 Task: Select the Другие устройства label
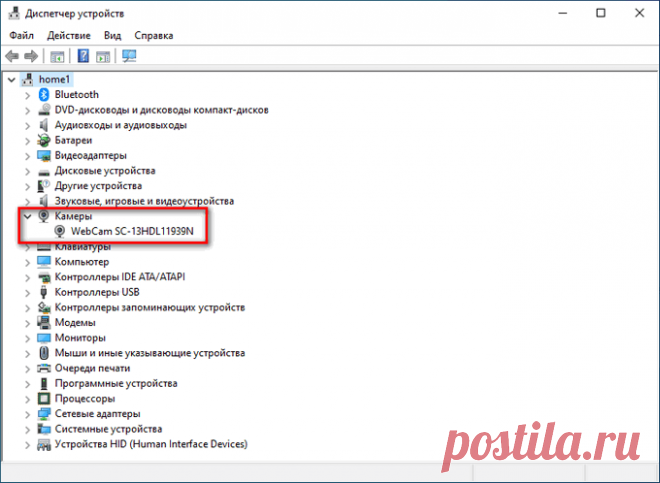(x=98, y=186)
